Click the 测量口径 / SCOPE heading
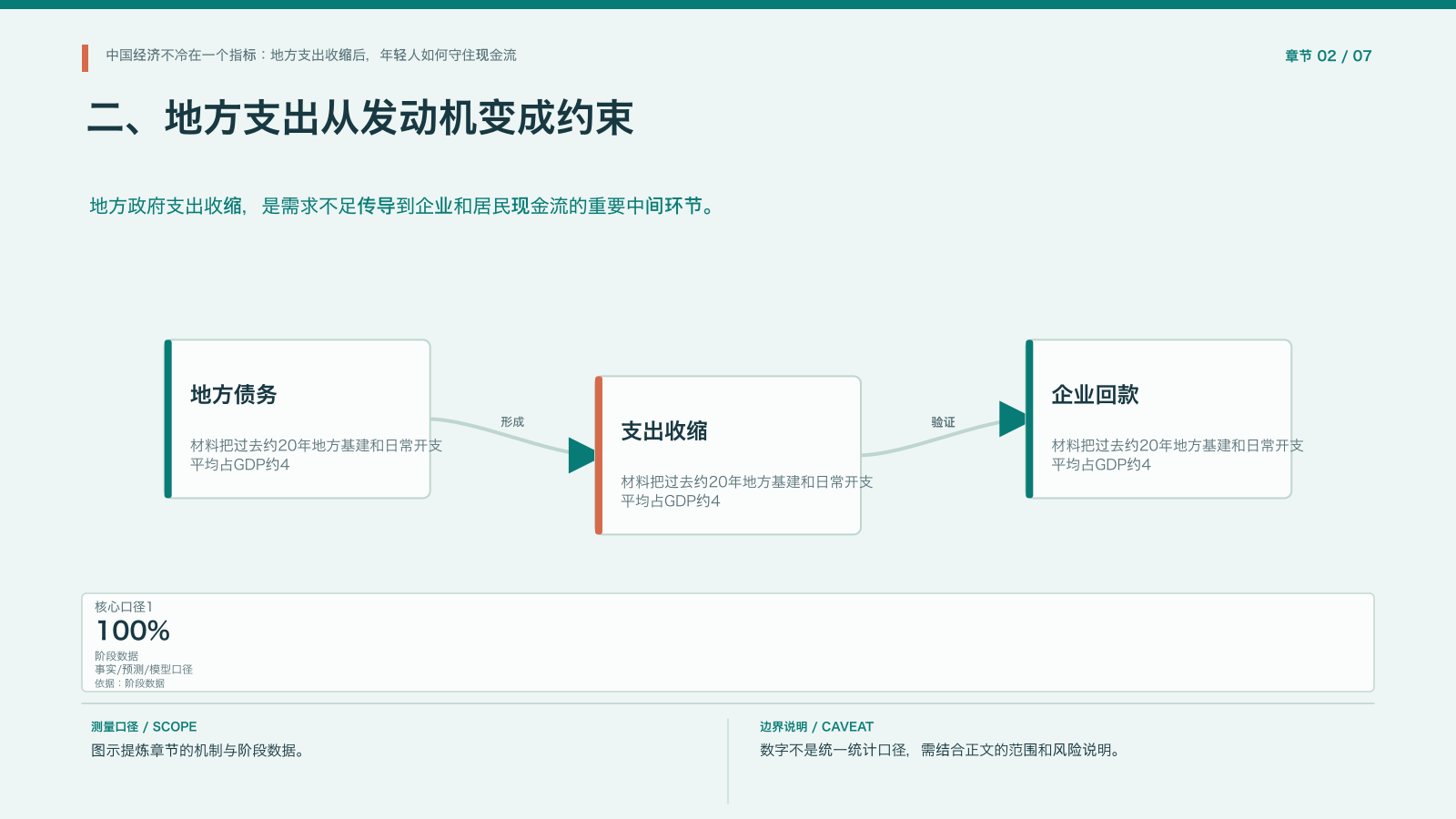1456x819 pixels. (144, 727)
